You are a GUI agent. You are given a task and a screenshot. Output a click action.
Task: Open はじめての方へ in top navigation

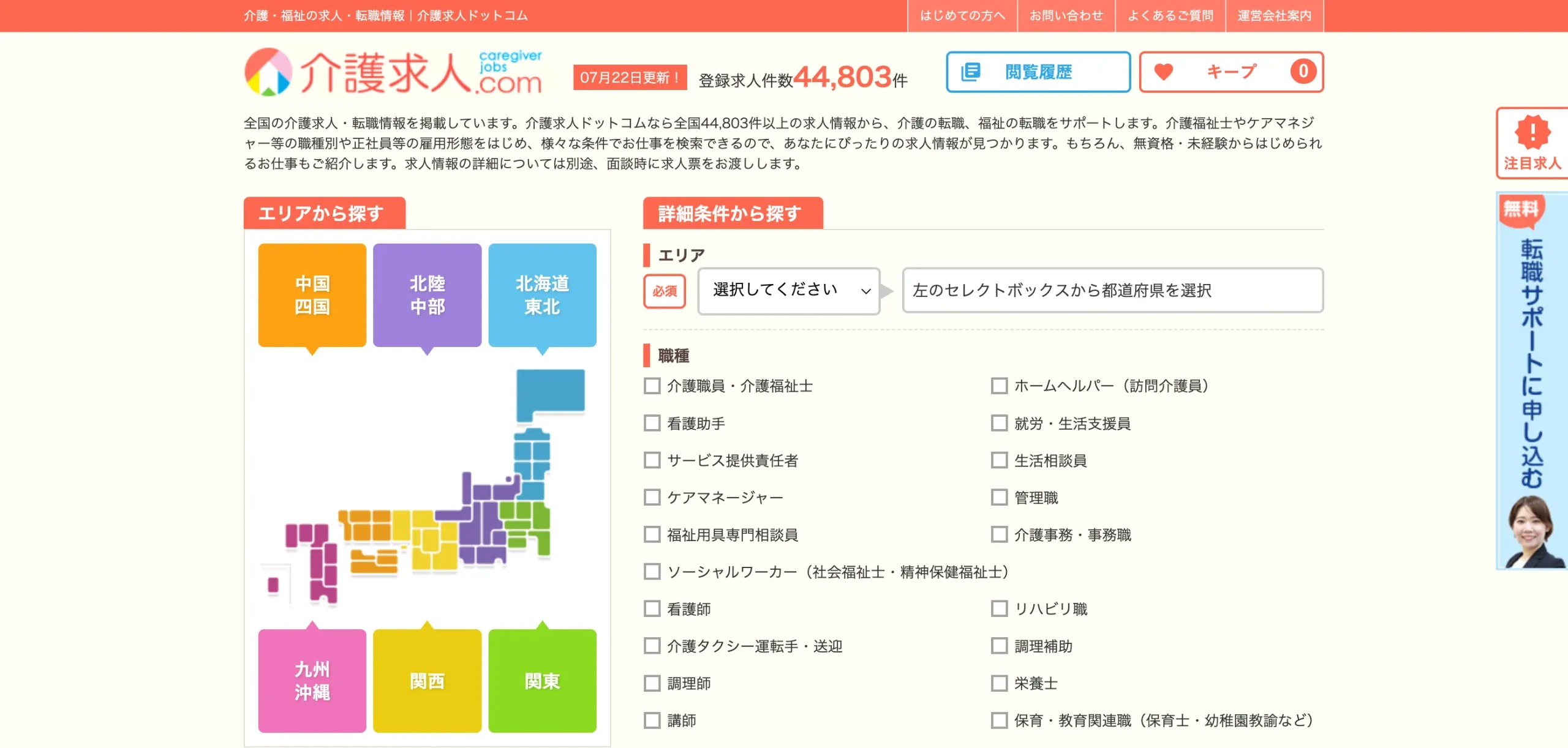(962, 16)
